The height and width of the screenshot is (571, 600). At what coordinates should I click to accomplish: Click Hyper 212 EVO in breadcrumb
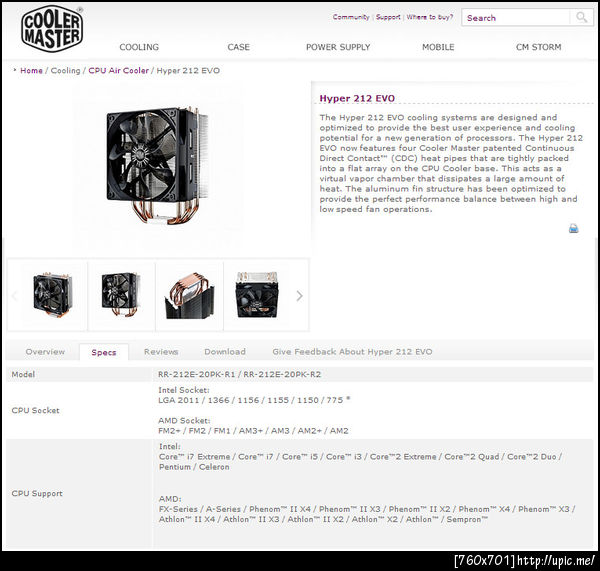click(188, 70)
